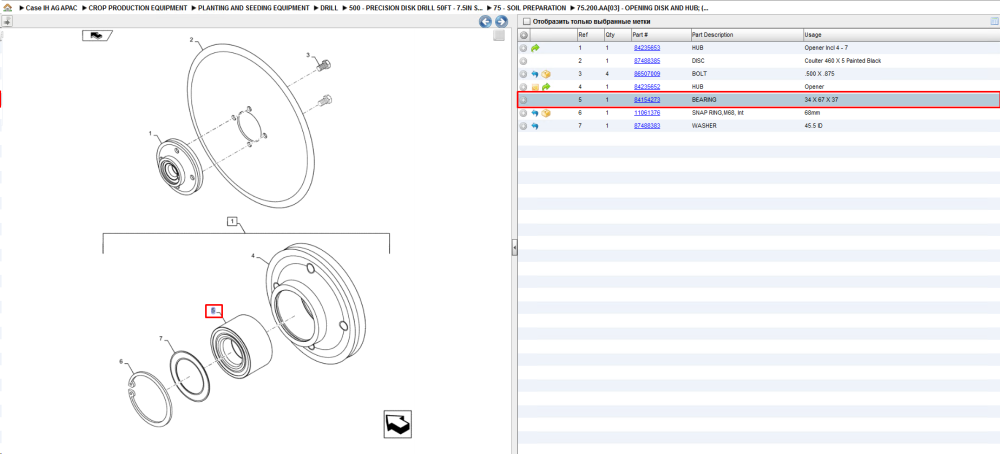
Task: Select the boxed callout 1 above the bracket
Action: pyautogui.click(x=233, y=221)
